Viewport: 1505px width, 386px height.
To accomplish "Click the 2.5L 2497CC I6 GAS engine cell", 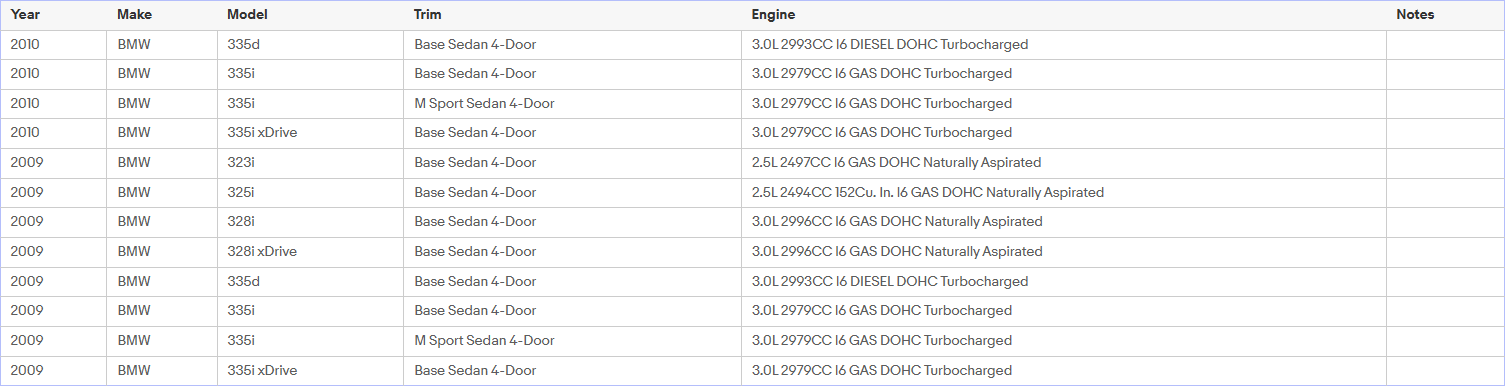I will pyautogui.click(x=1063, y=162).
